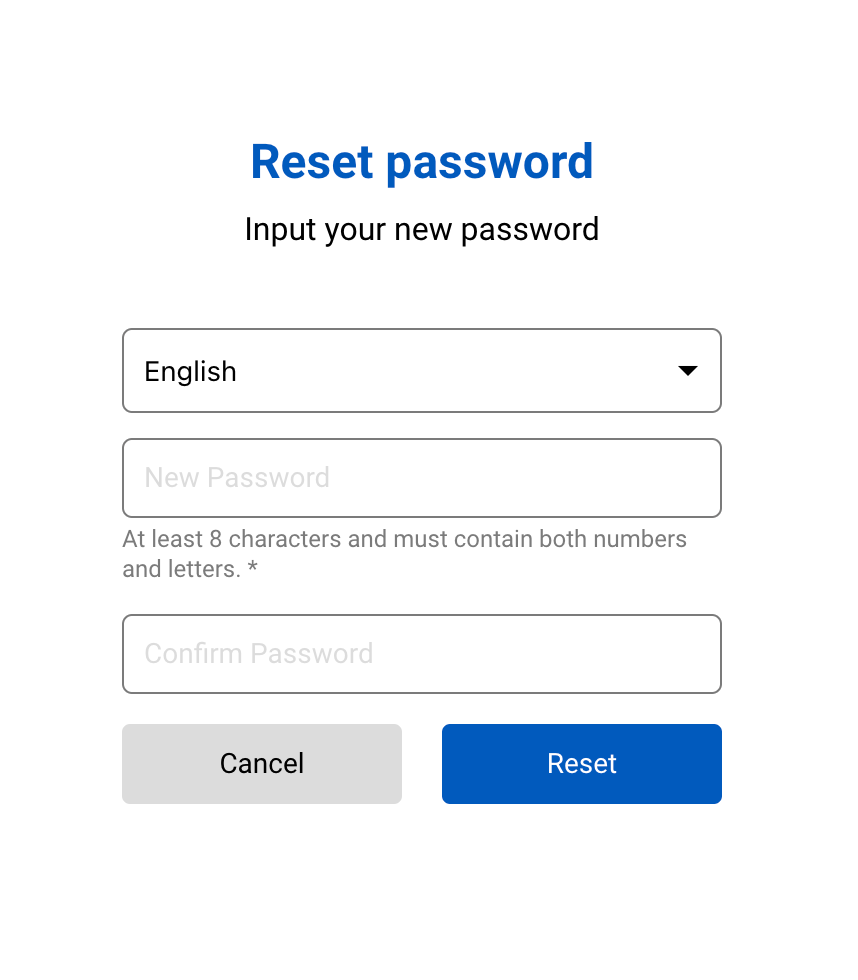The image size is (858, 980).
Task: Click the Input your new password subtitle
Action: [x=421, y=229]
